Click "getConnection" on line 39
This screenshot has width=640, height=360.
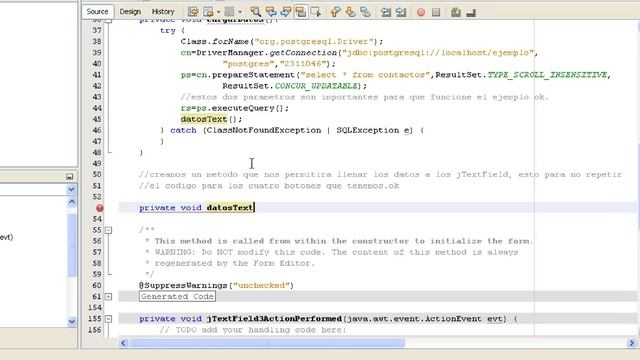pyautogui.click(x=303, y=53)
